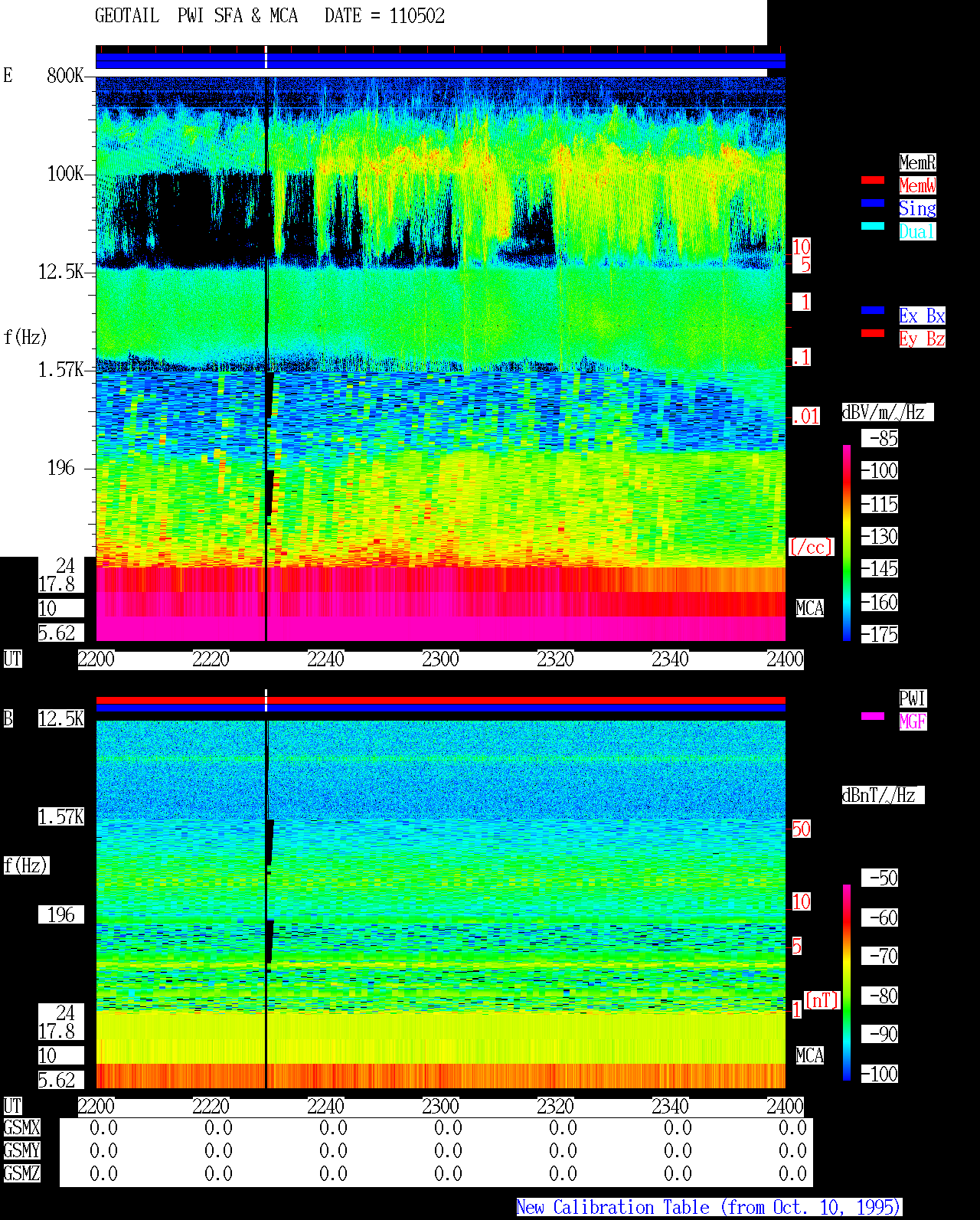Click the "DATE = 110502" header text

(384, 16)
